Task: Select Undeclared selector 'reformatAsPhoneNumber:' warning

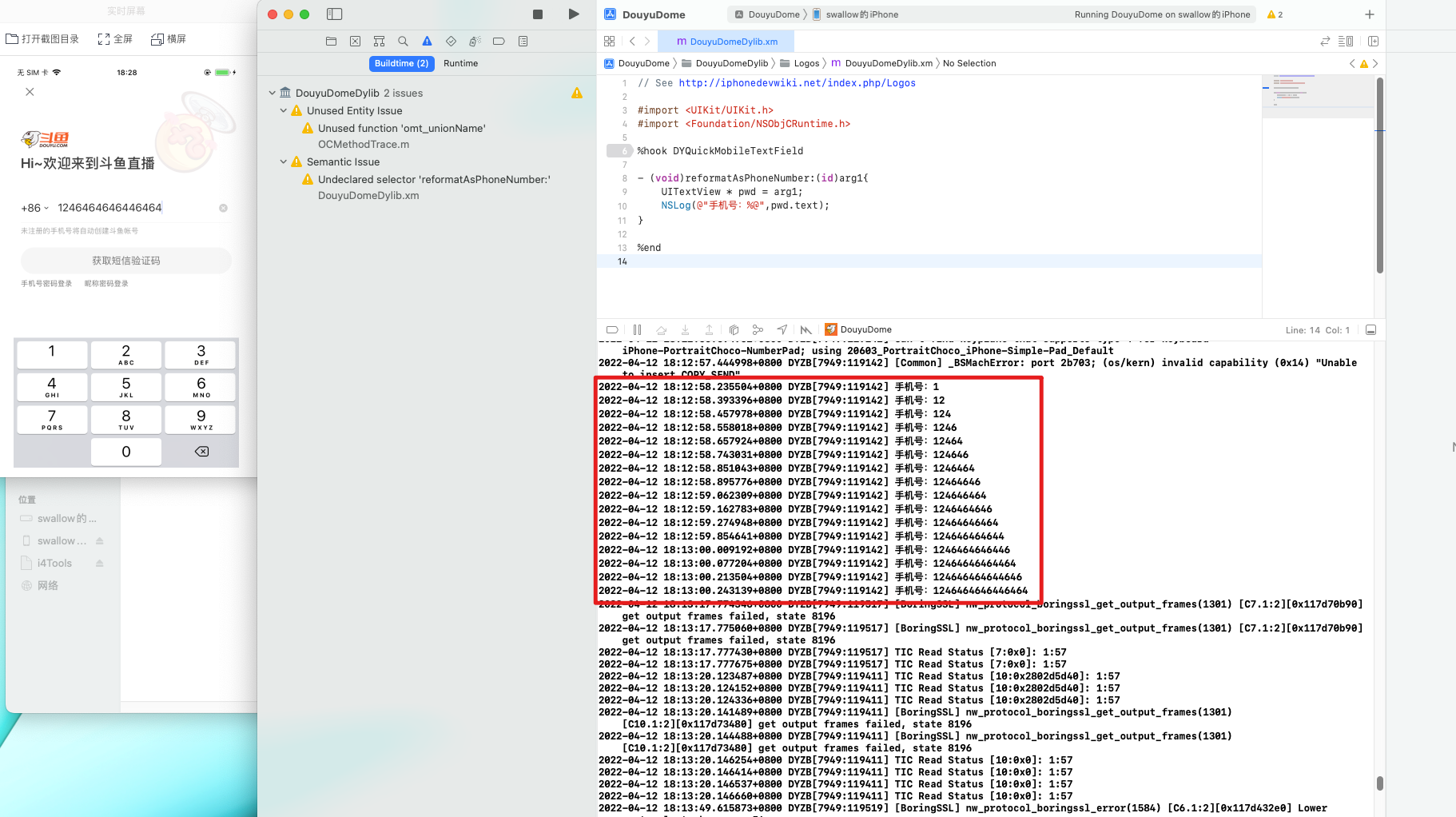Action: tap(434, 179)
